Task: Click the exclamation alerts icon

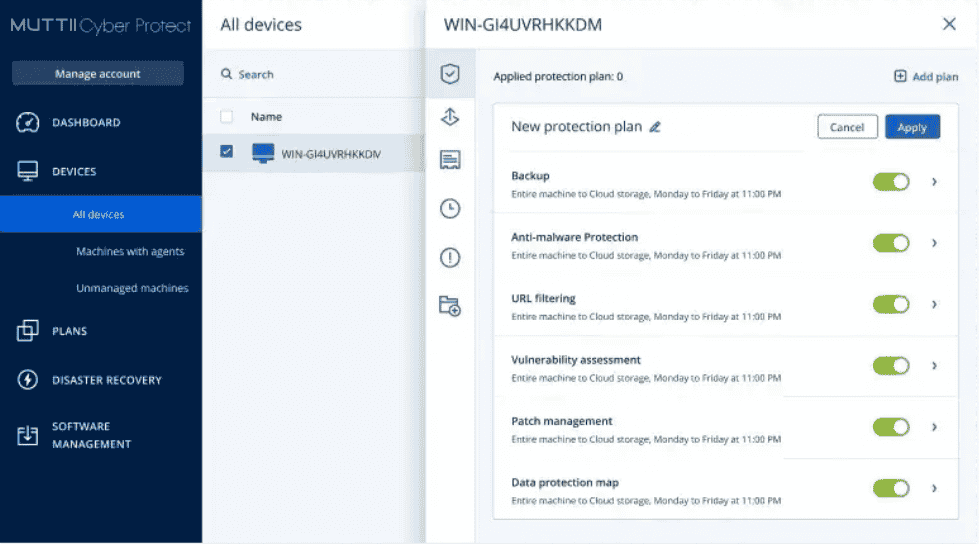Action: point(450,258)
